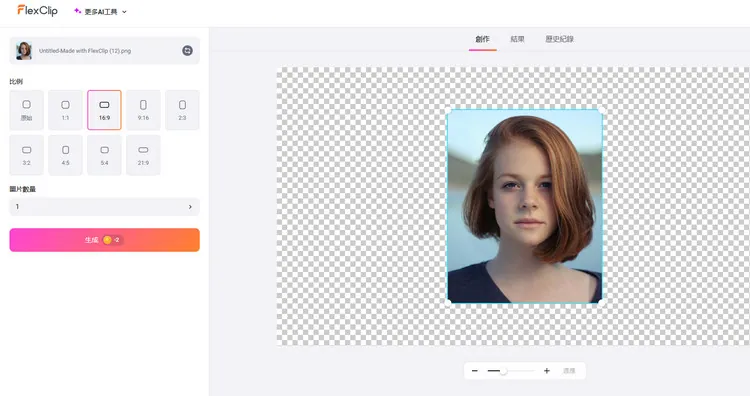750x396 pixels.
Task: Select the 原始 original aspect ratio
Action: click(x=26, y=110)
